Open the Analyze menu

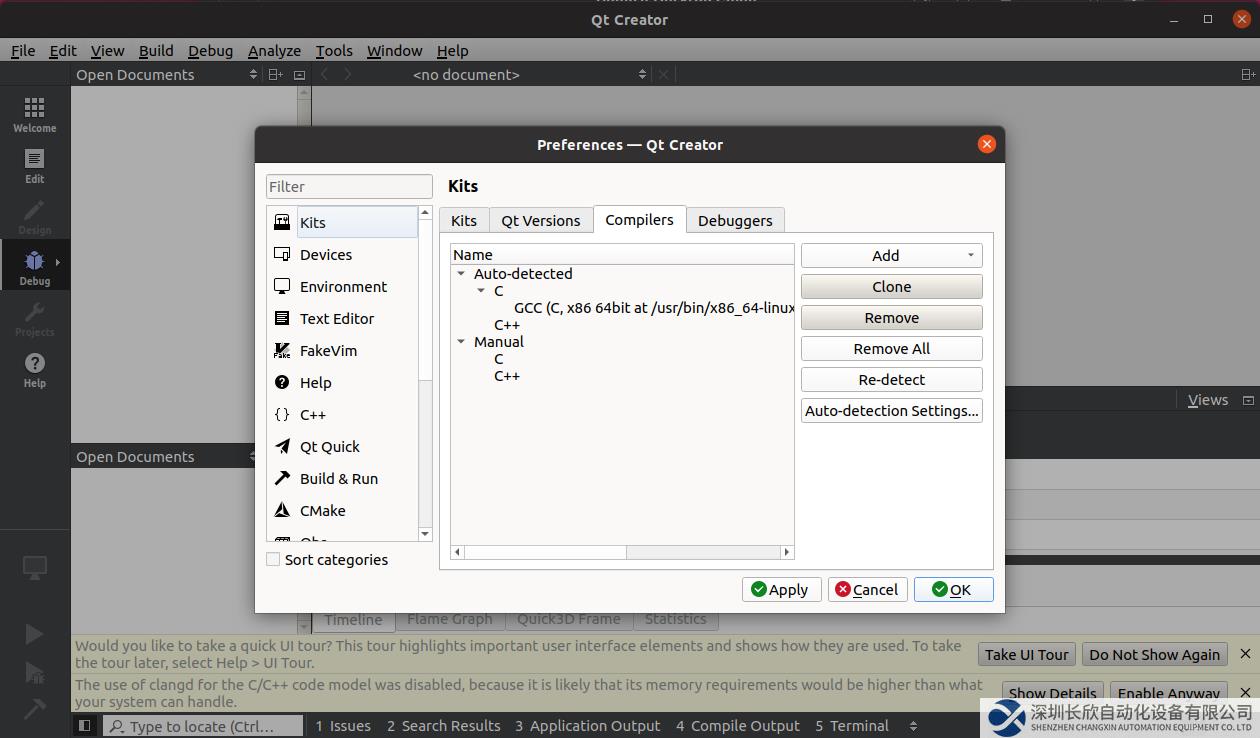[x=274, y=50]
